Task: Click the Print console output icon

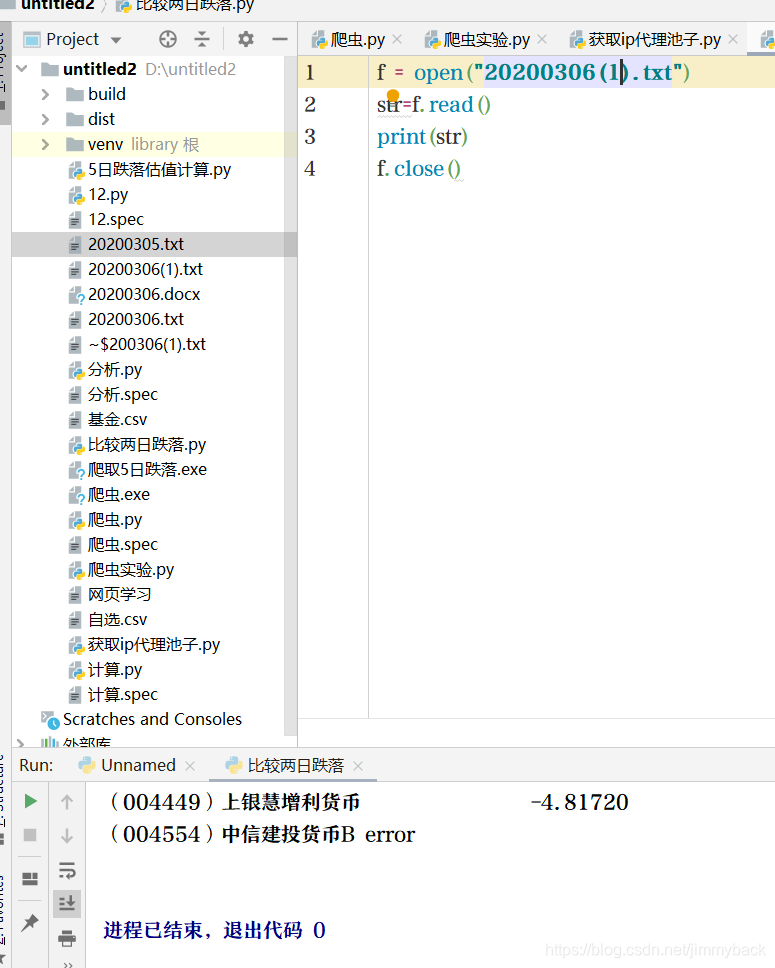Action: (67, 938)
